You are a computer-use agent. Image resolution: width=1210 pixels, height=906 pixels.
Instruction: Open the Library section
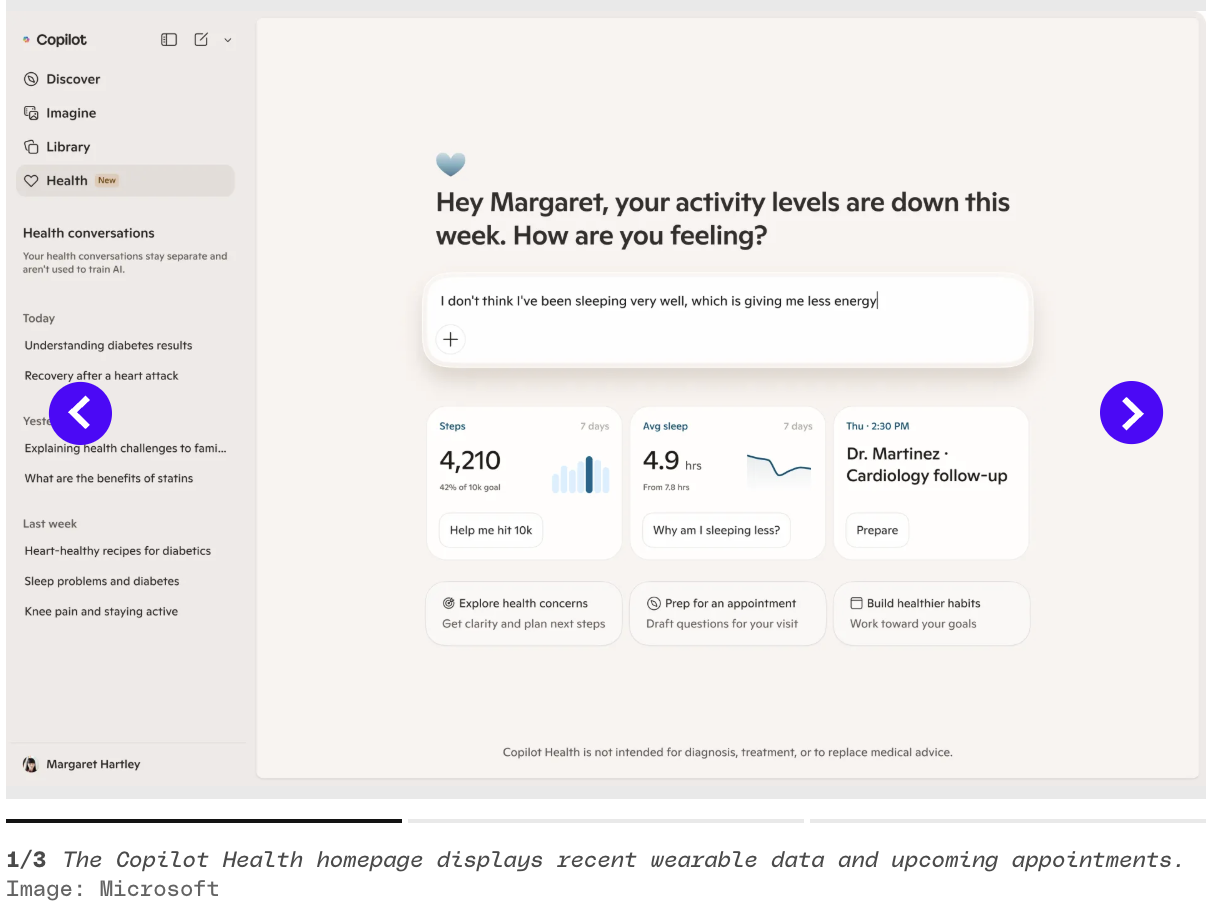coord(57,147)
